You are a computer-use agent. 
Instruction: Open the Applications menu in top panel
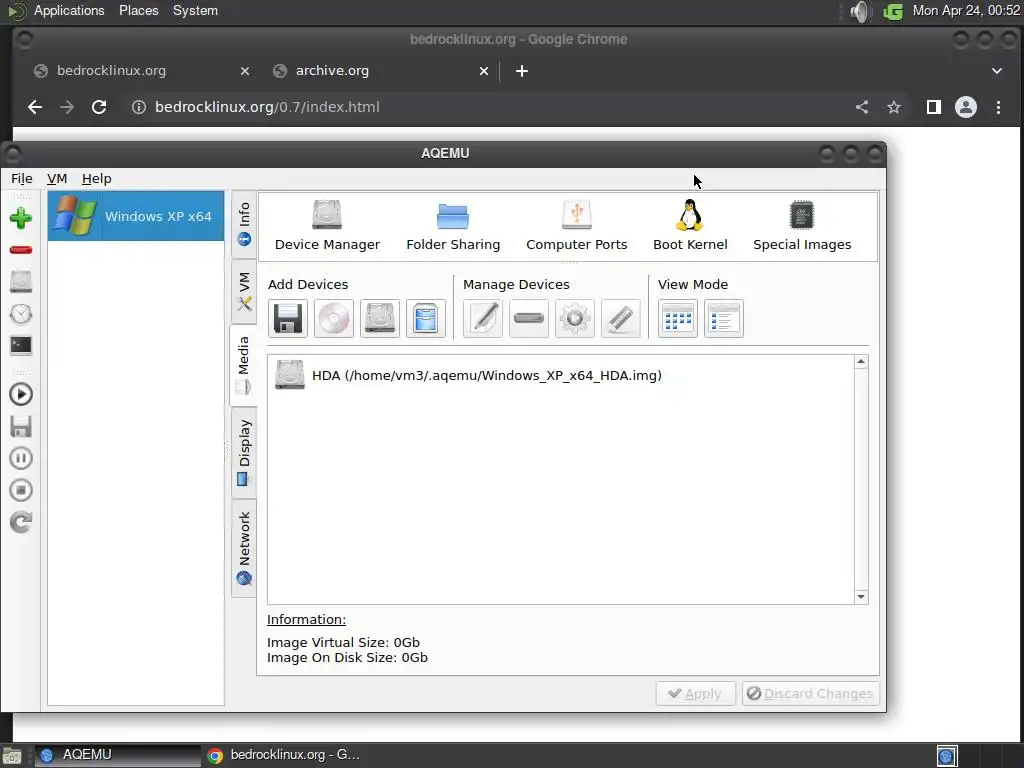pos(69,10)
